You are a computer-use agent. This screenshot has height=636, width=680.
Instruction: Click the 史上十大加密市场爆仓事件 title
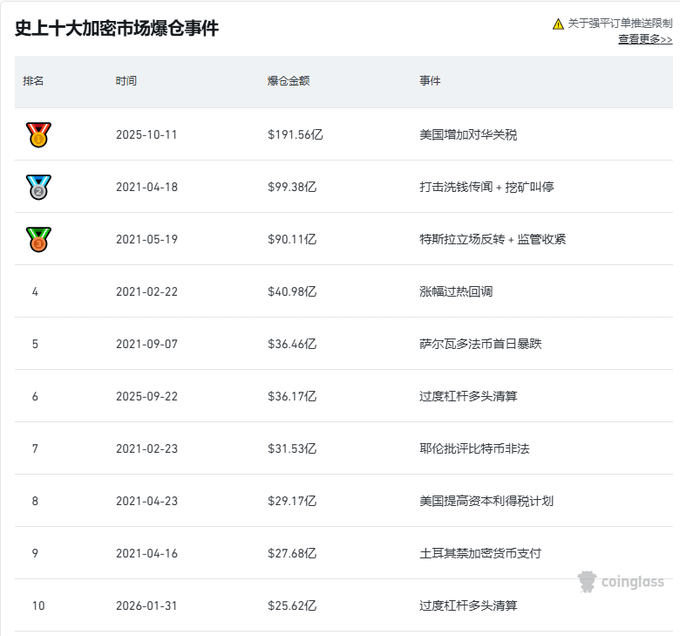tap(116, 28)
